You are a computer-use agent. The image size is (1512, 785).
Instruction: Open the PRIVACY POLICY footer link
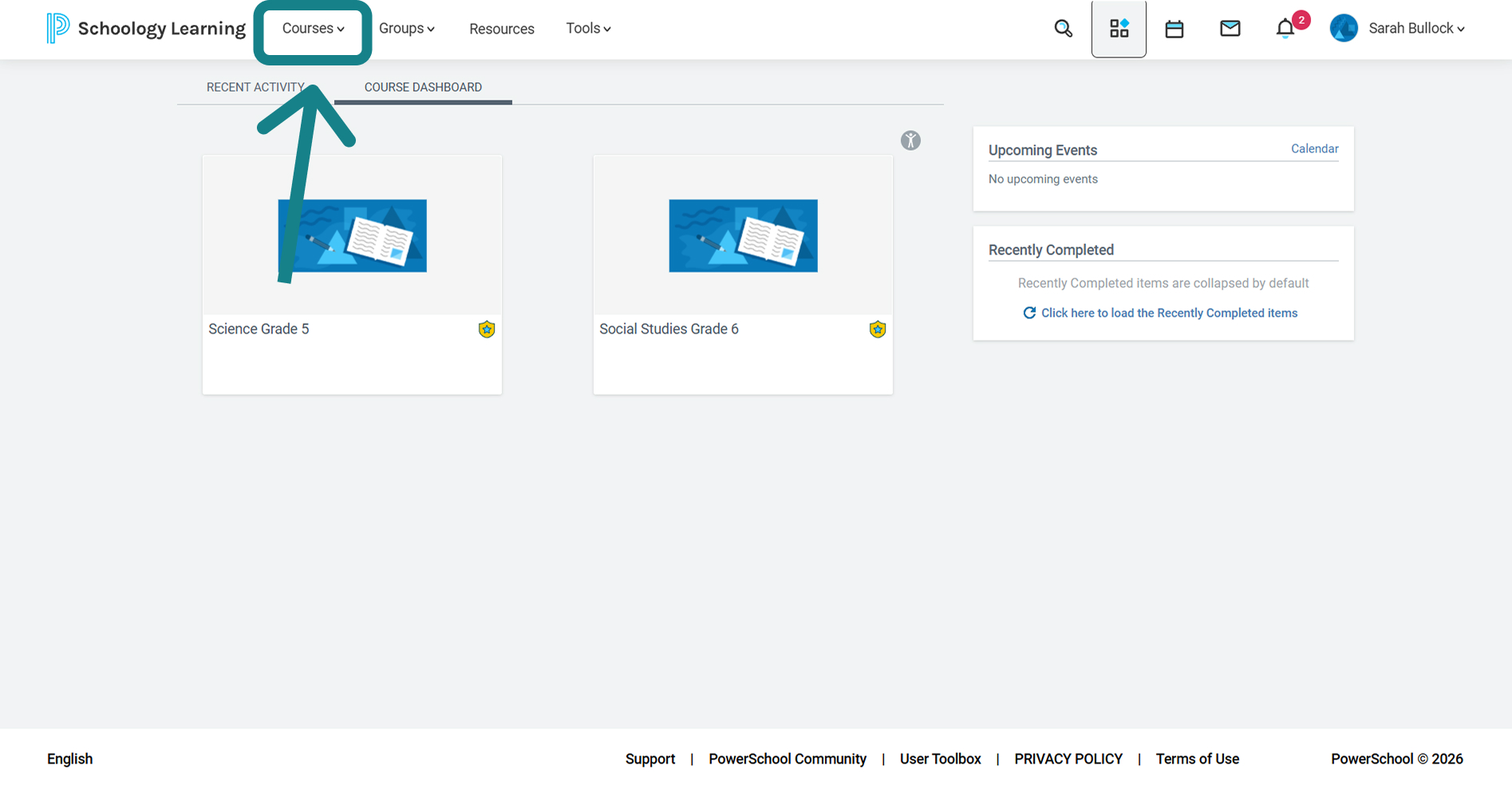point(1068,759)
